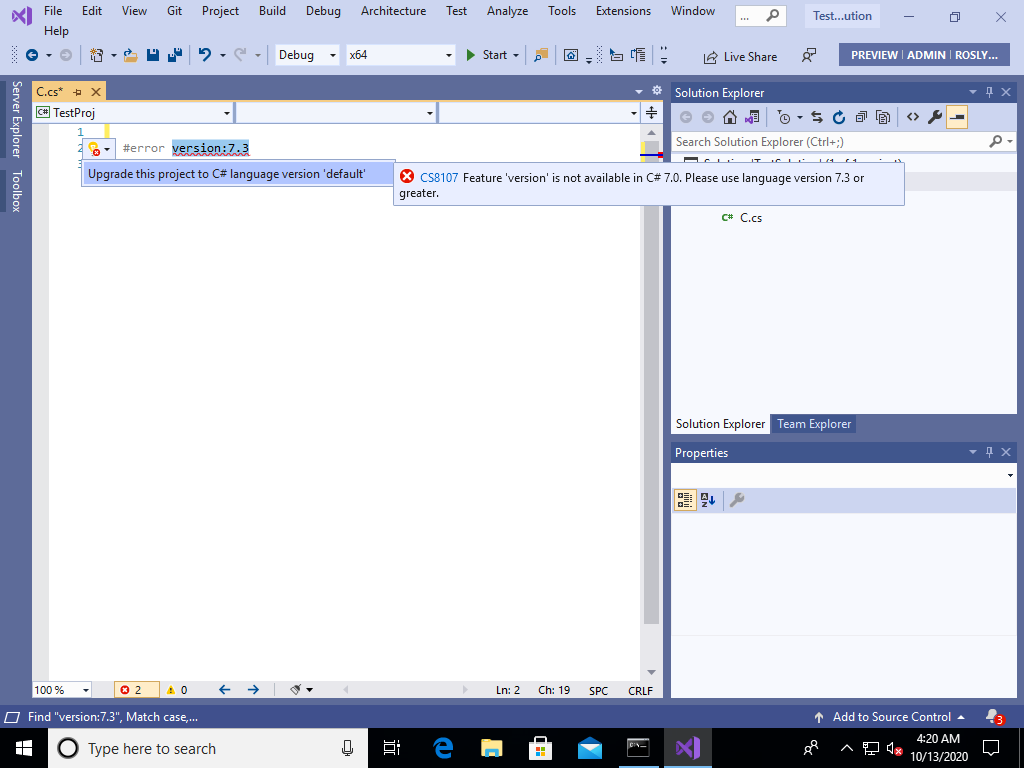The height and width of the screenshot is (768, 1024).
Task: Open File Explorer from taskbar
Action: point(492,748)
